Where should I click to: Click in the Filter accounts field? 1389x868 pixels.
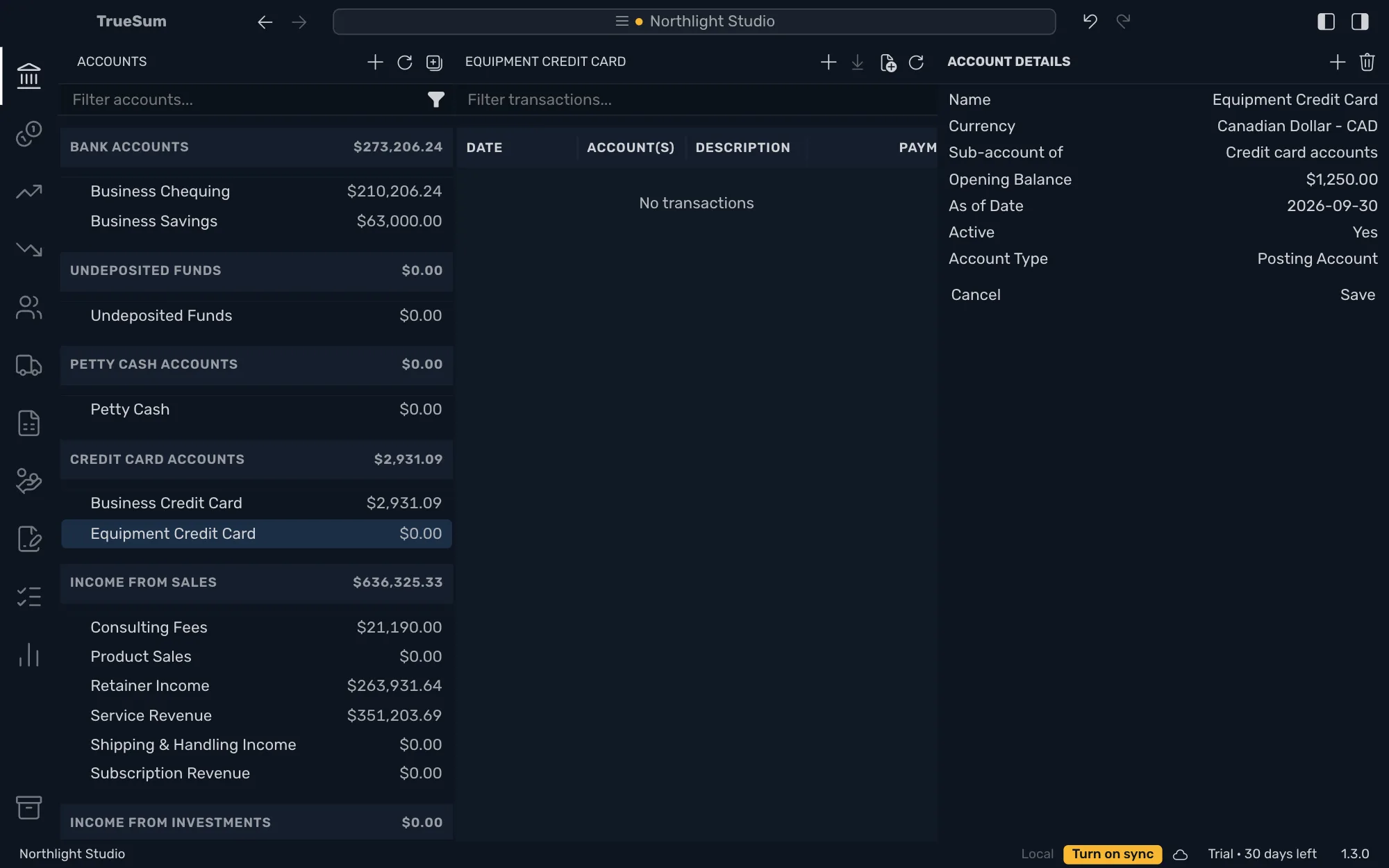pos(247,100)
